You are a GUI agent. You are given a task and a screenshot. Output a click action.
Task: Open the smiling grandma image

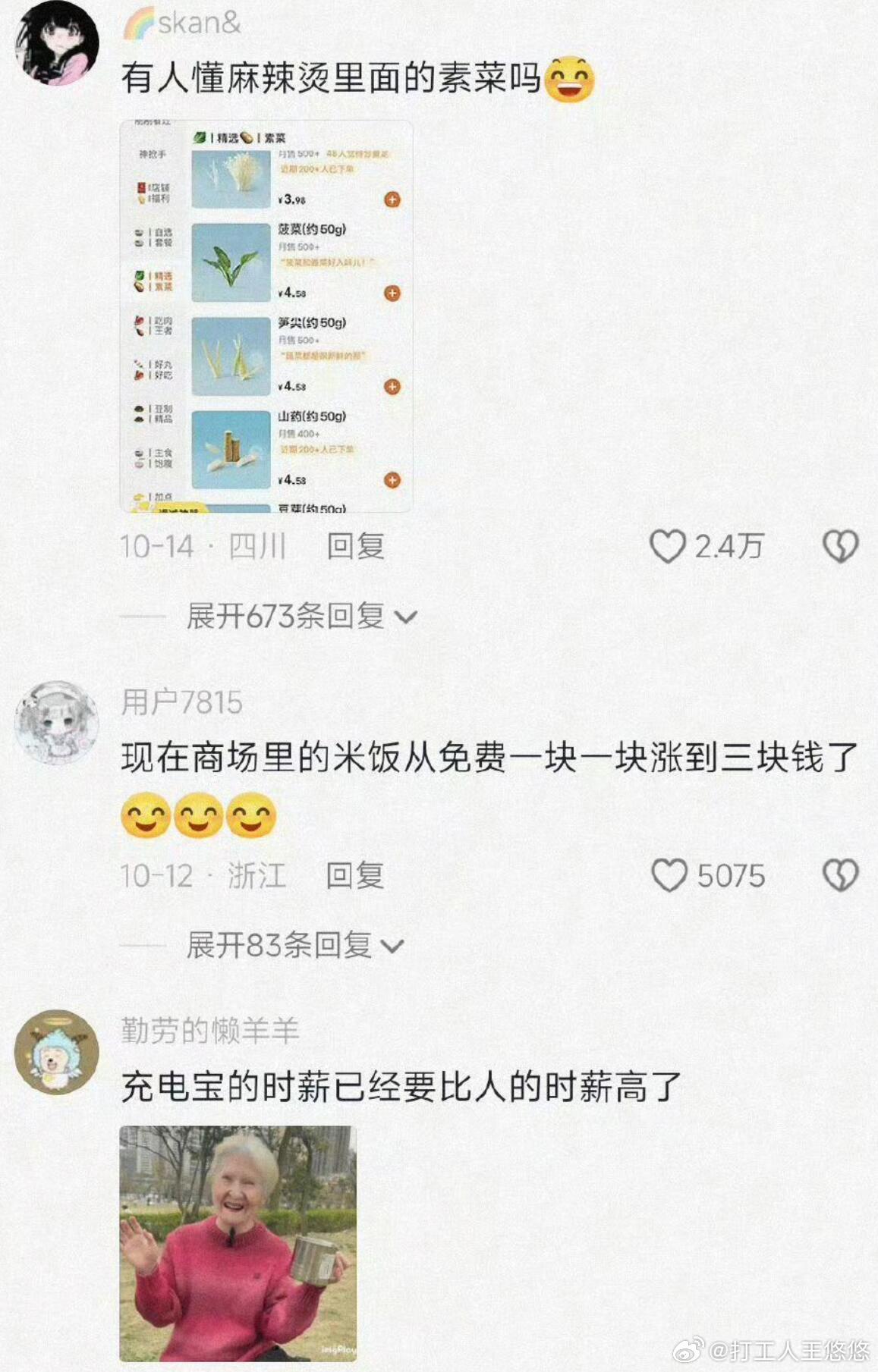point(238,1244)
